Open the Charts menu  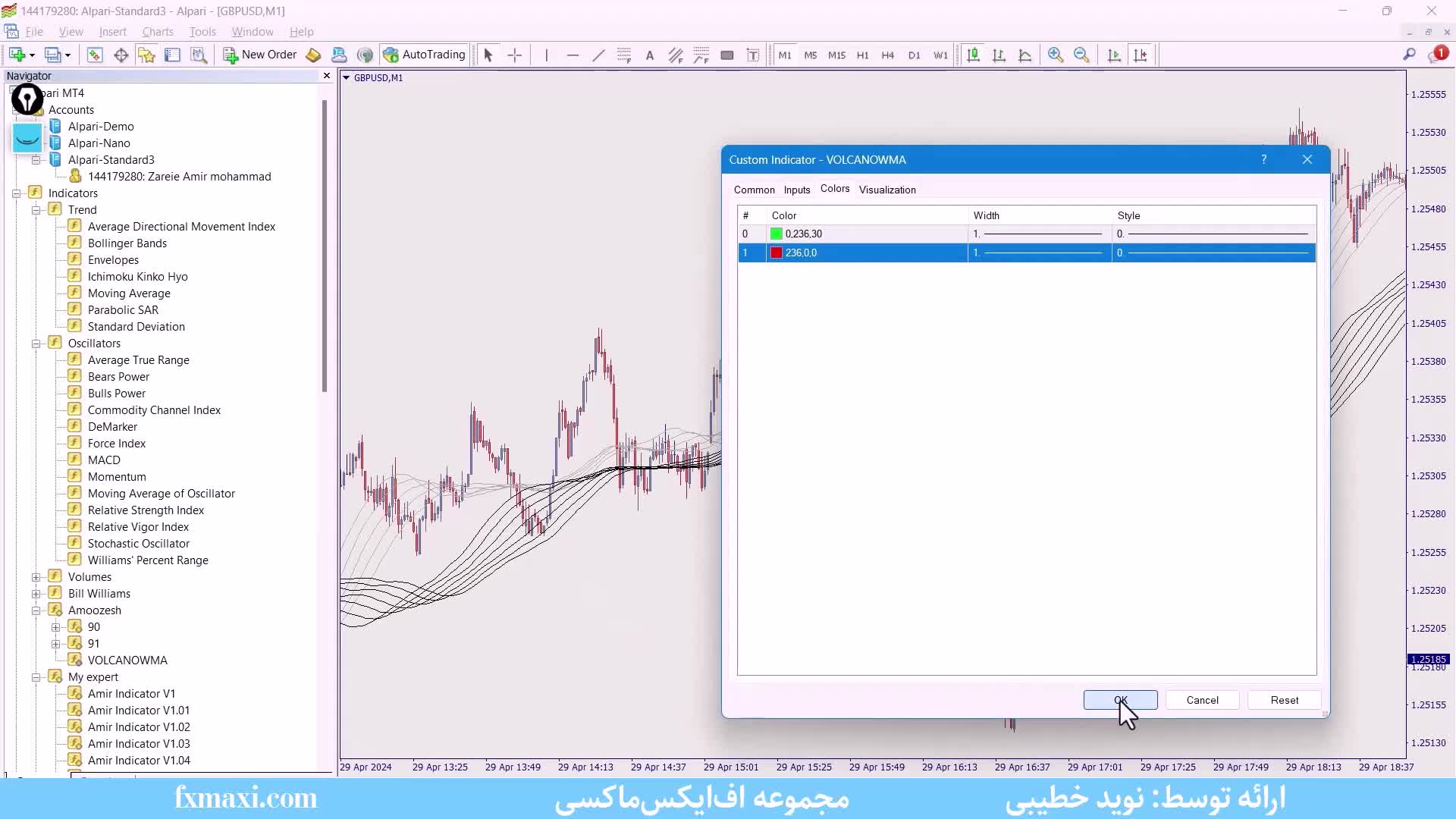[x=158, y=32]
